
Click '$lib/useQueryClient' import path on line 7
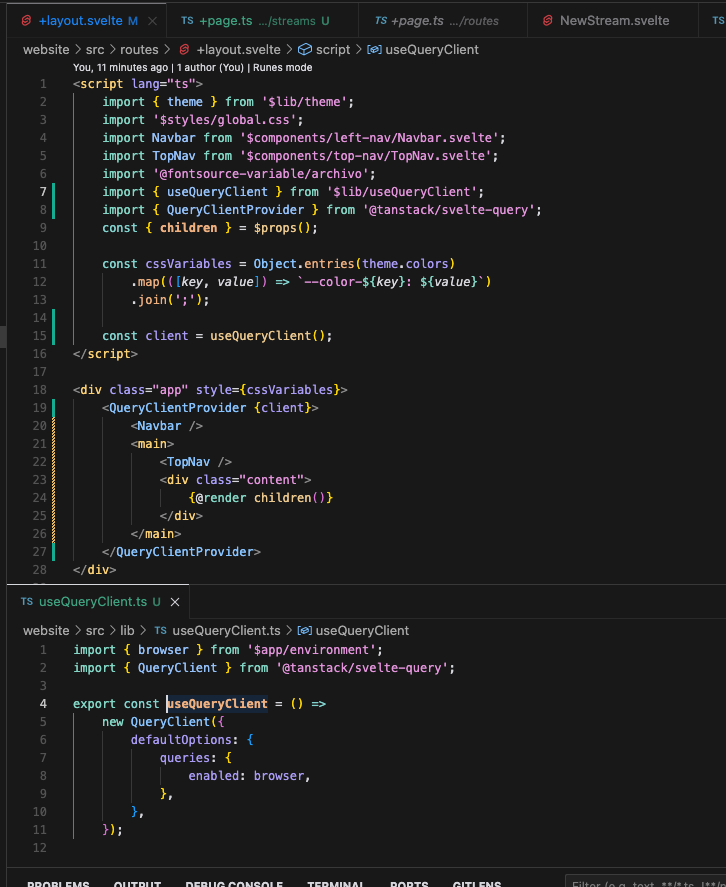point(401,192)
